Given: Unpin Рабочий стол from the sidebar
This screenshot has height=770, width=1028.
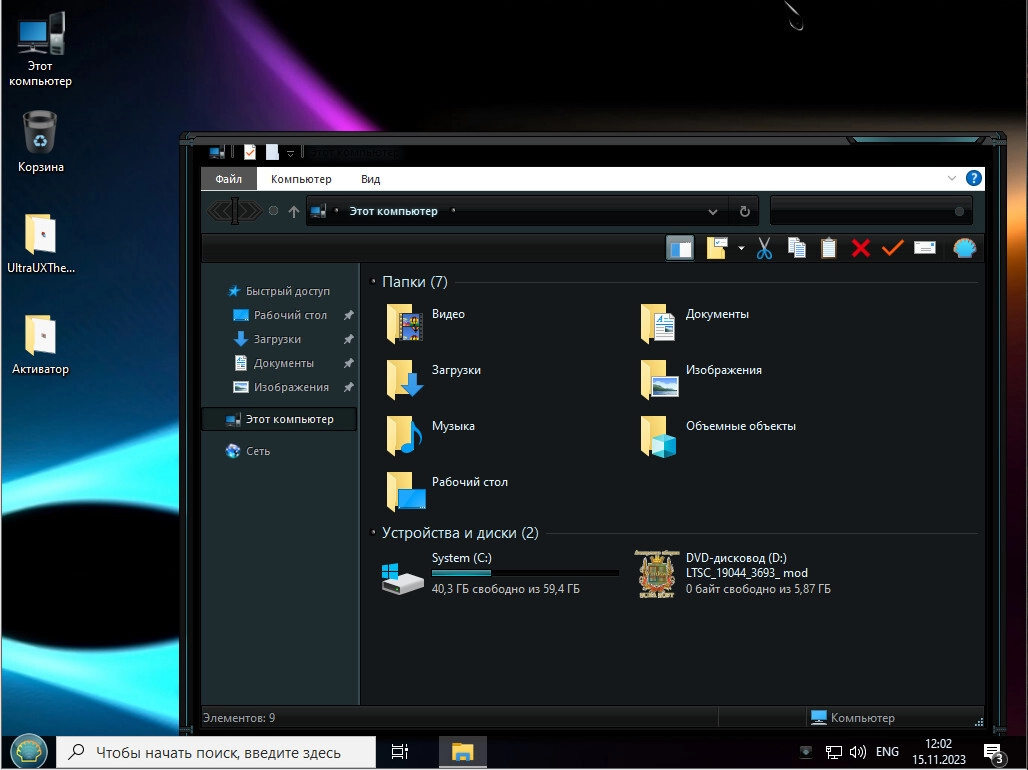Looking at the screenshot, I should pos(350,315).
